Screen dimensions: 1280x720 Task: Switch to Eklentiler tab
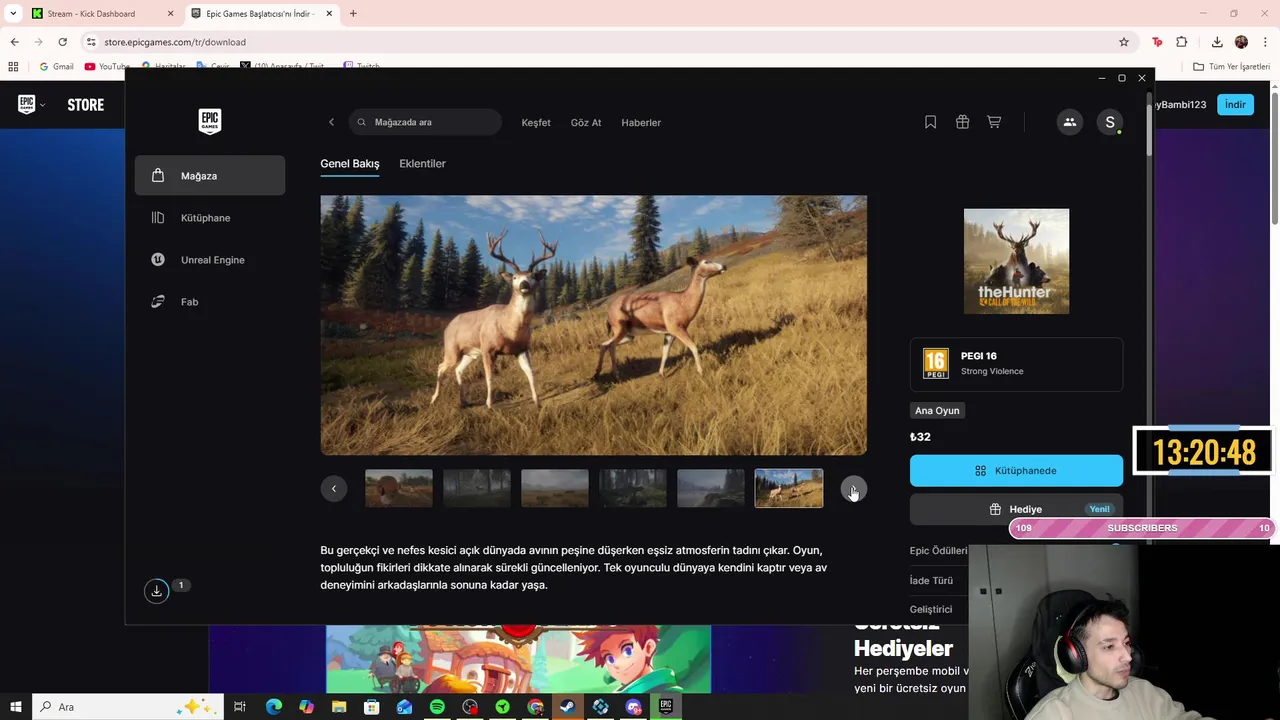[422, 163]
